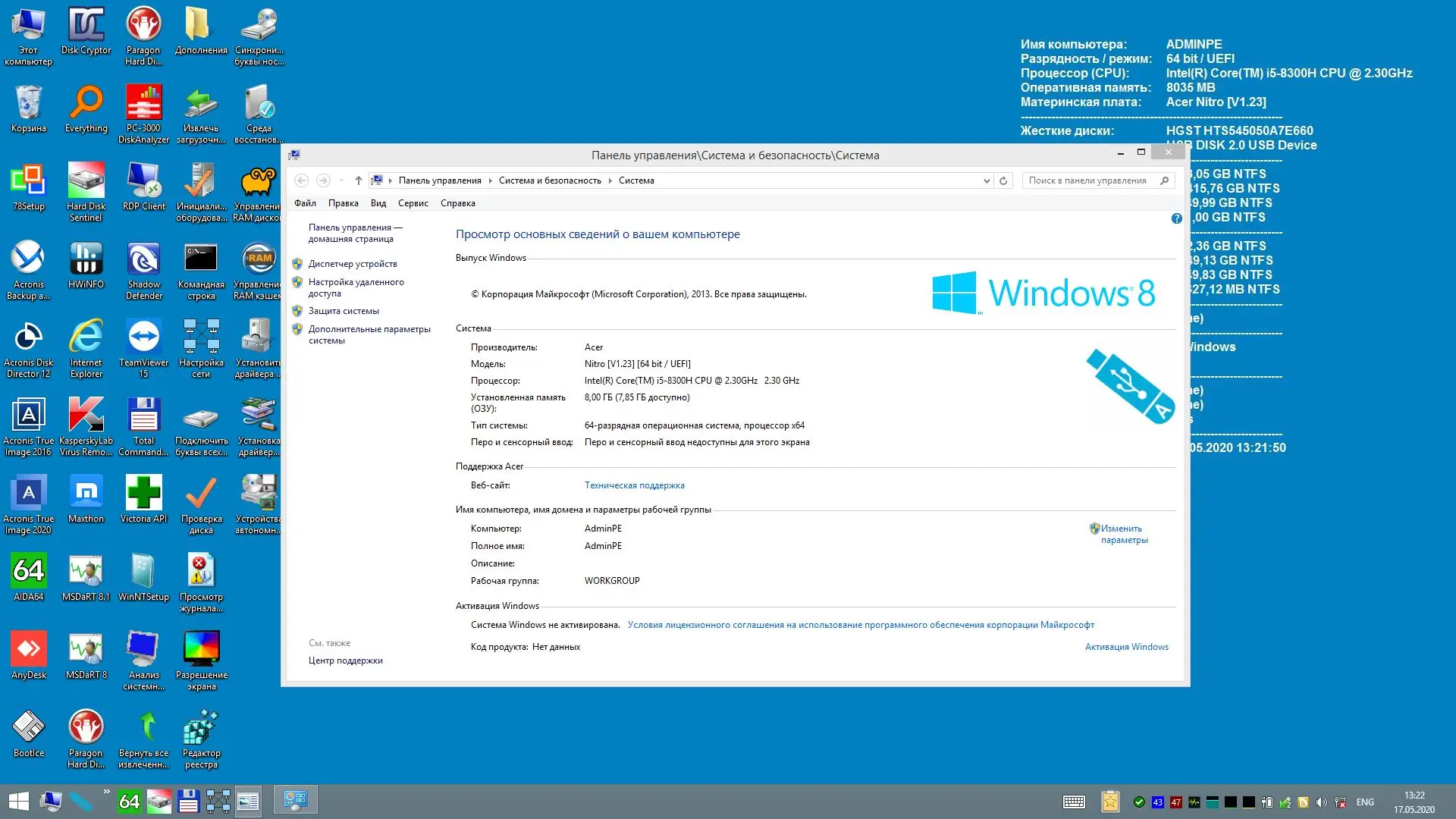This screenshot has width=1456, height=819.
Task: Open the Сервис menu
Action: tap(413, 203)
